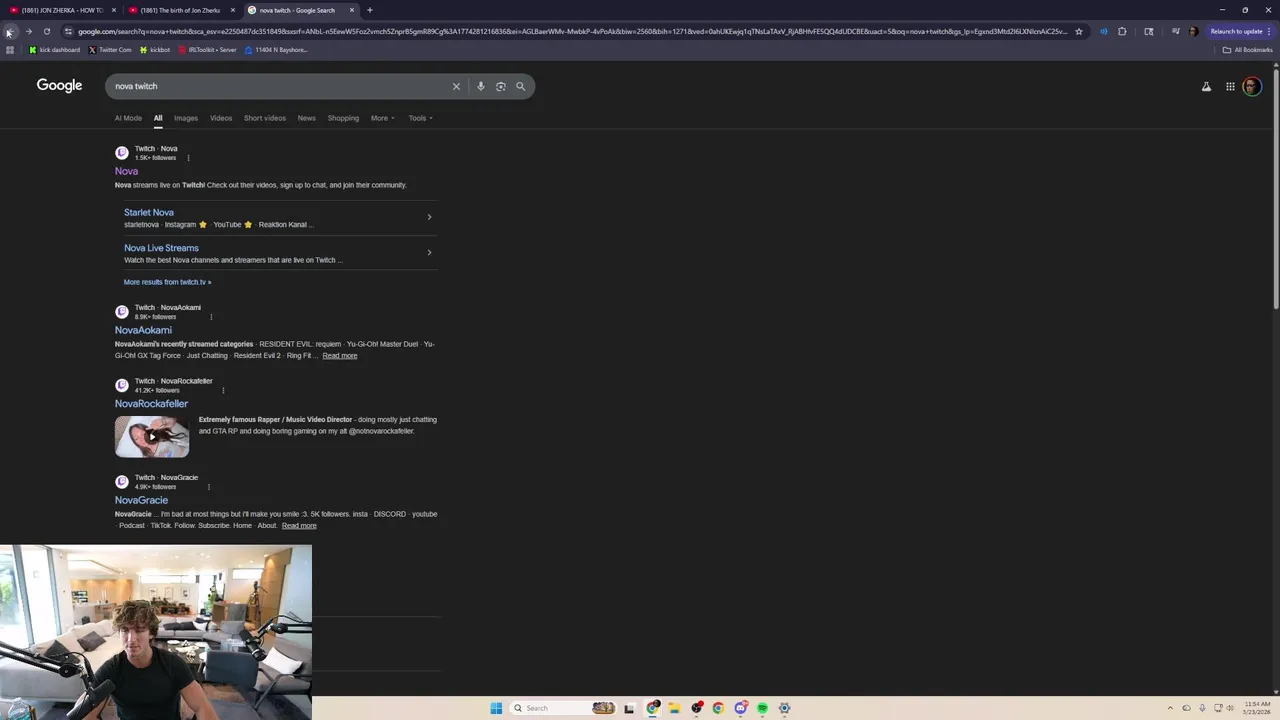1280x720 pixels.
Task: Open the NovaAokami result link
Action: [143, 330]
